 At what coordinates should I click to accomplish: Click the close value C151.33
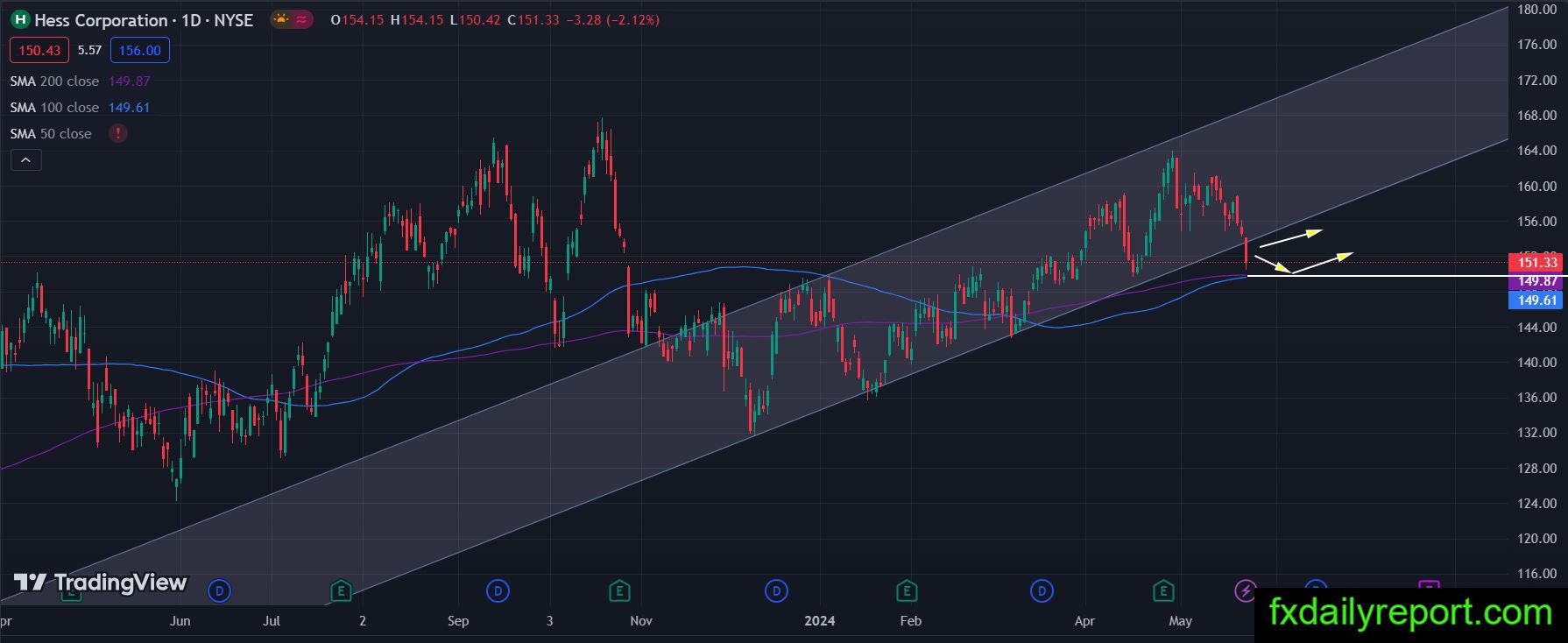pyautogui.click(x=533, y=19)
